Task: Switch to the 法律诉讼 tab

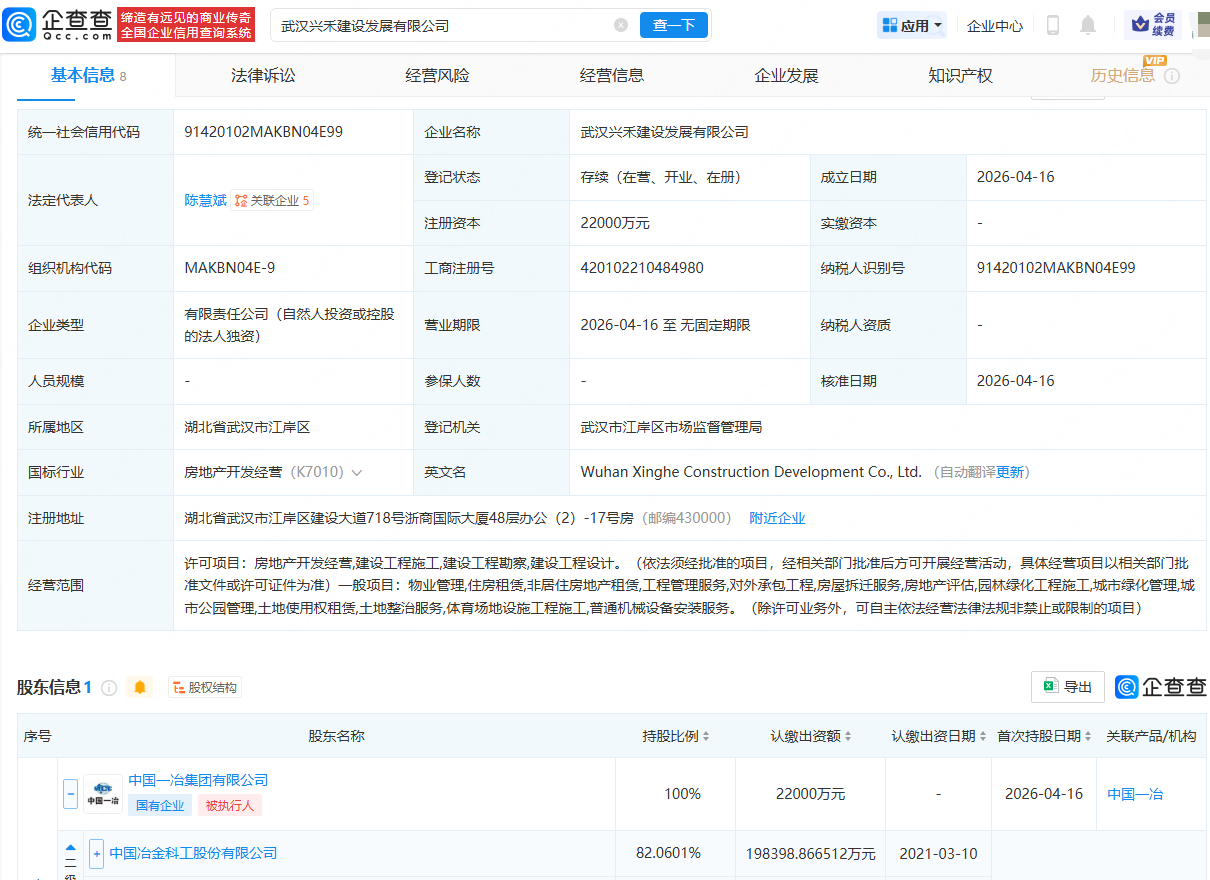Action: (x=263, y=74)
